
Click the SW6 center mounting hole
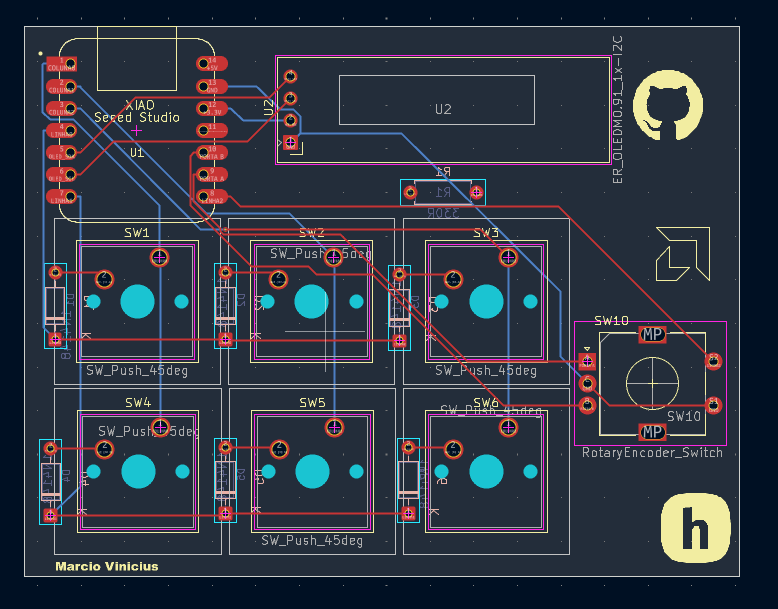tap(486, 472)
